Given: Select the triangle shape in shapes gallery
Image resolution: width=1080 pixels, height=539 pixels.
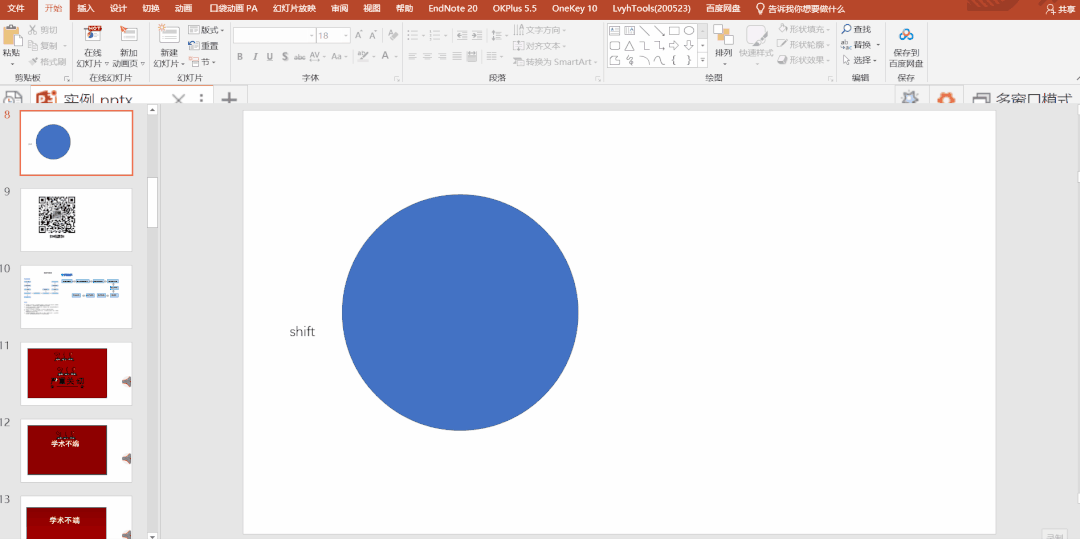Looking at the screenshot, I should (x=629, y=45).
